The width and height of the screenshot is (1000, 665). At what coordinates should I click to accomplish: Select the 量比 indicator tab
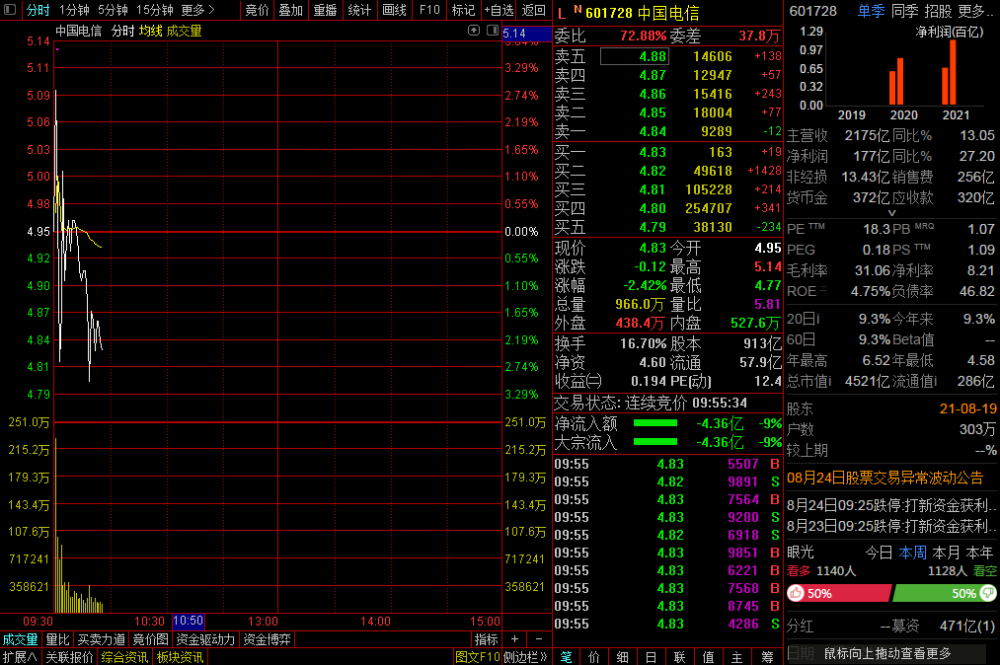coord(57,639)
